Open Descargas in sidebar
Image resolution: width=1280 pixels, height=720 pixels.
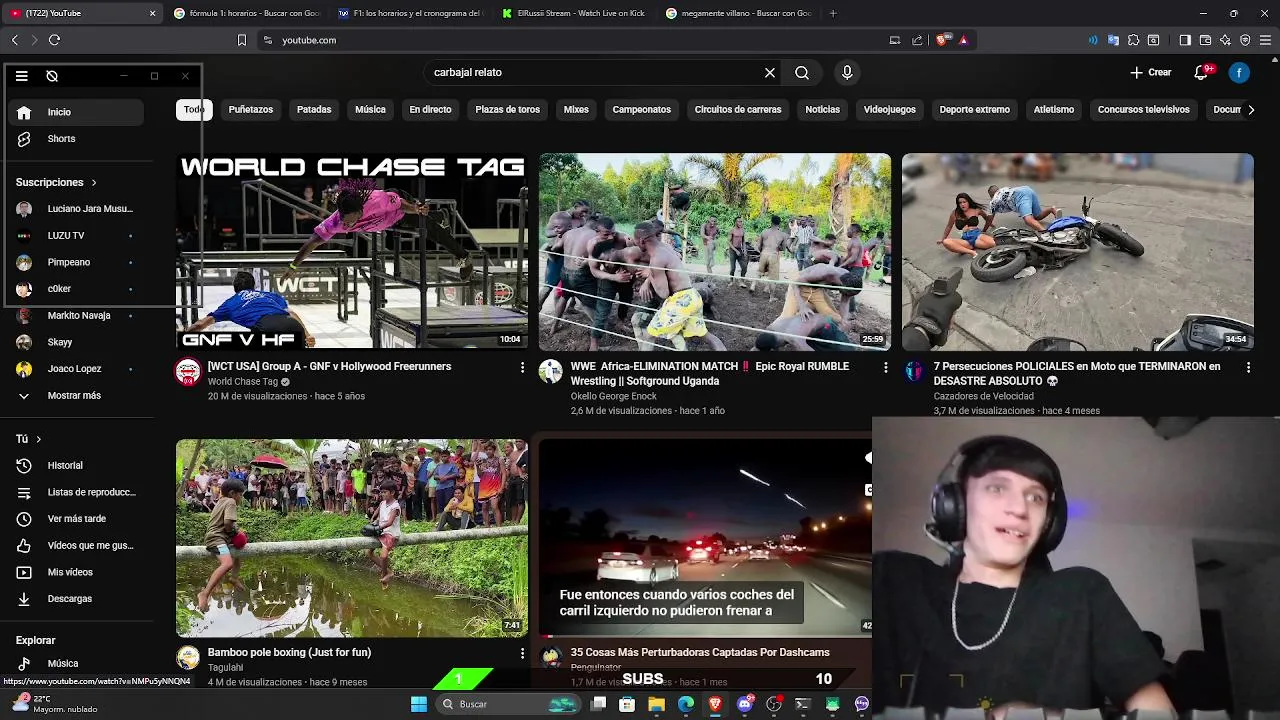click(76, 598)
